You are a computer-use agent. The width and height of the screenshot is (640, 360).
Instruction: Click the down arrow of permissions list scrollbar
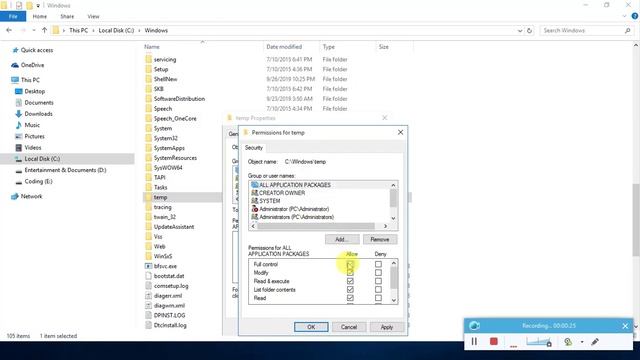[x=393, y=300]
